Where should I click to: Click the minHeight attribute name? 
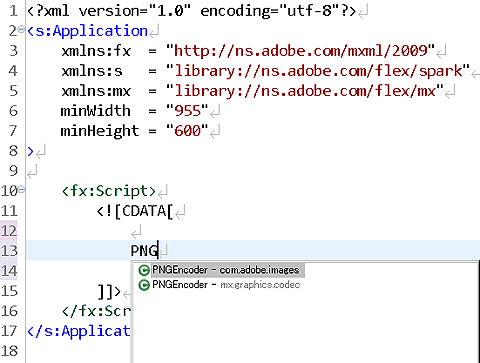coord(99,131)
